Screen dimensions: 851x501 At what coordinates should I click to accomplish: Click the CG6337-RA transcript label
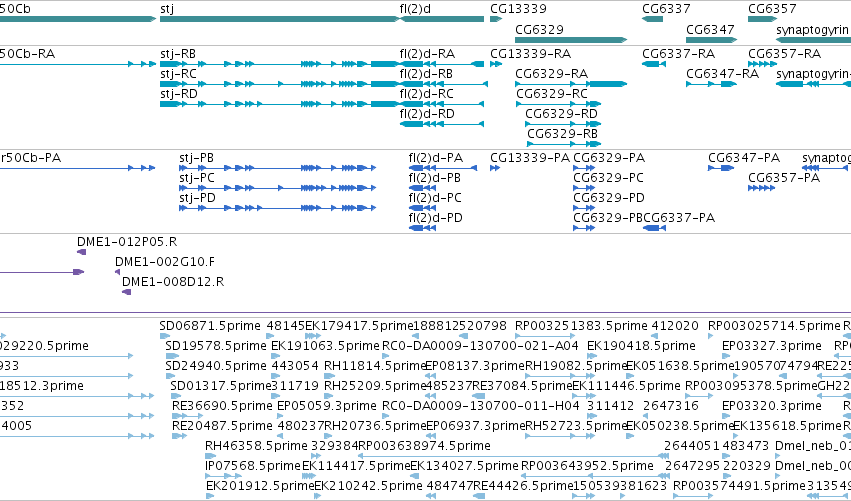pyautogui.click(x=678, y=54)
